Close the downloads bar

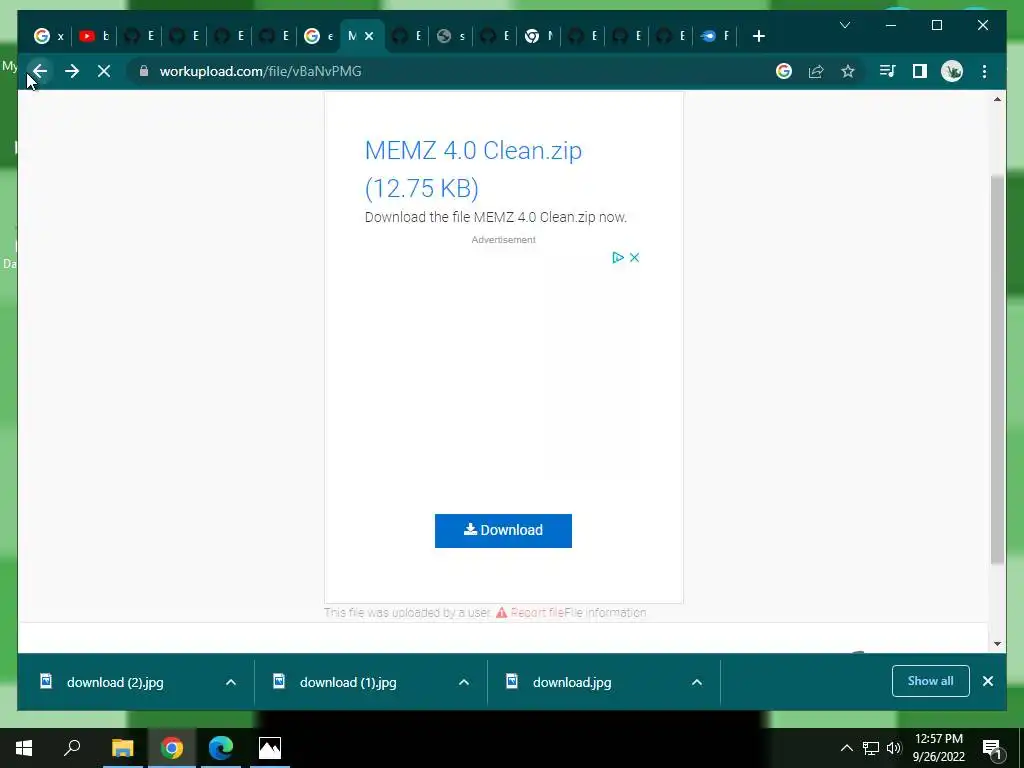pos(988,681)
